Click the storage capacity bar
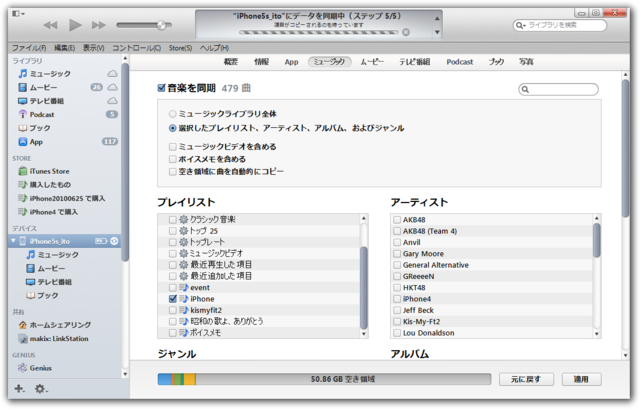The image size is (640, 409). coord(324,379)
